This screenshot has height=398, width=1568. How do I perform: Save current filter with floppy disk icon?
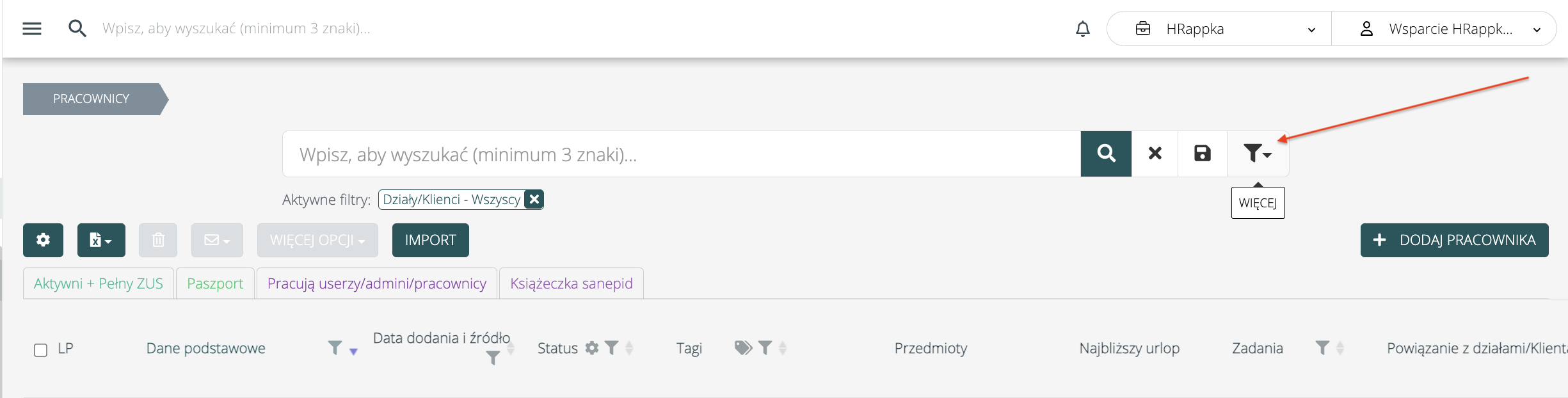coord(1202,154)
